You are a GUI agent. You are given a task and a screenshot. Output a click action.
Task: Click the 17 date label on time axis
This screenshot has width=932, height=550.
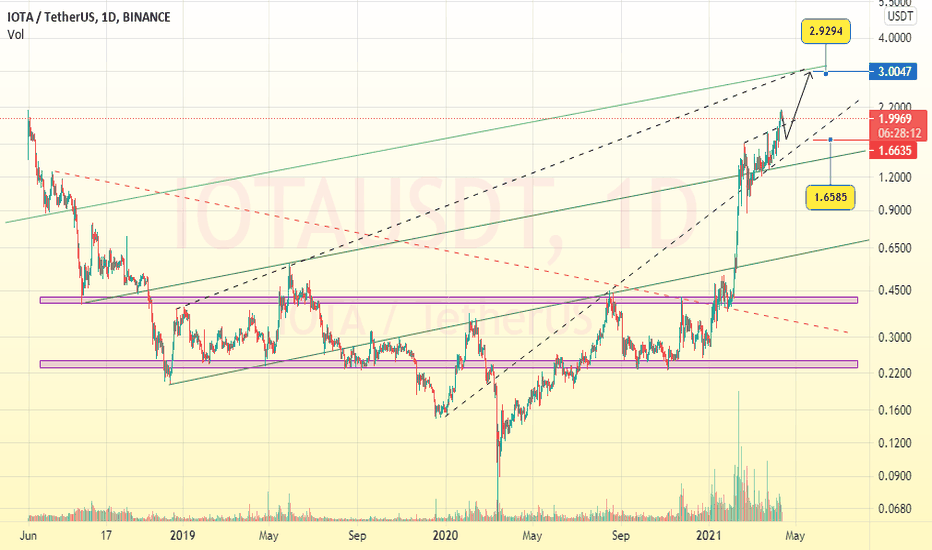click(106, 536)
